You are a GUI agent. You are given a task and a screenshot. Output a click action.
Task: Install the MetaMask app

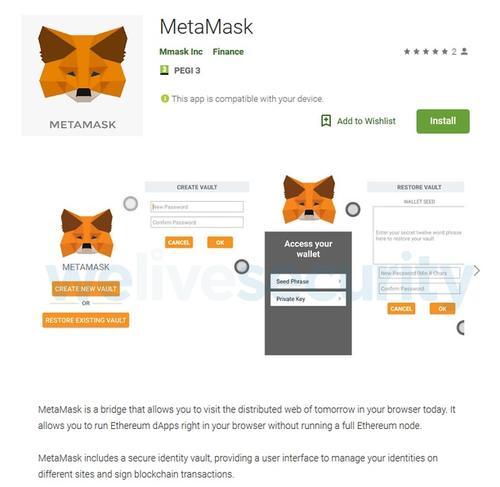443,121
